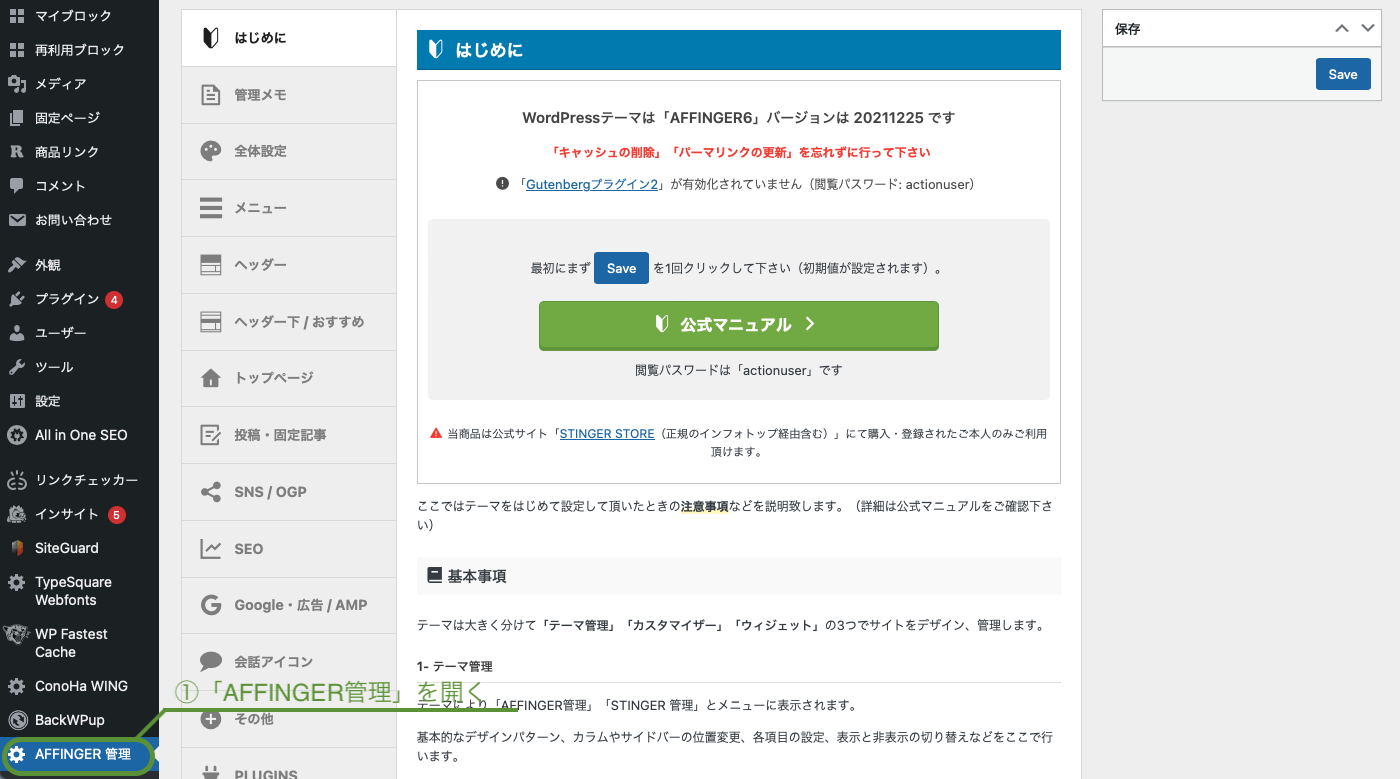Click the Save button in 保存 panel
The image size is (1400, 779).
1343,74
